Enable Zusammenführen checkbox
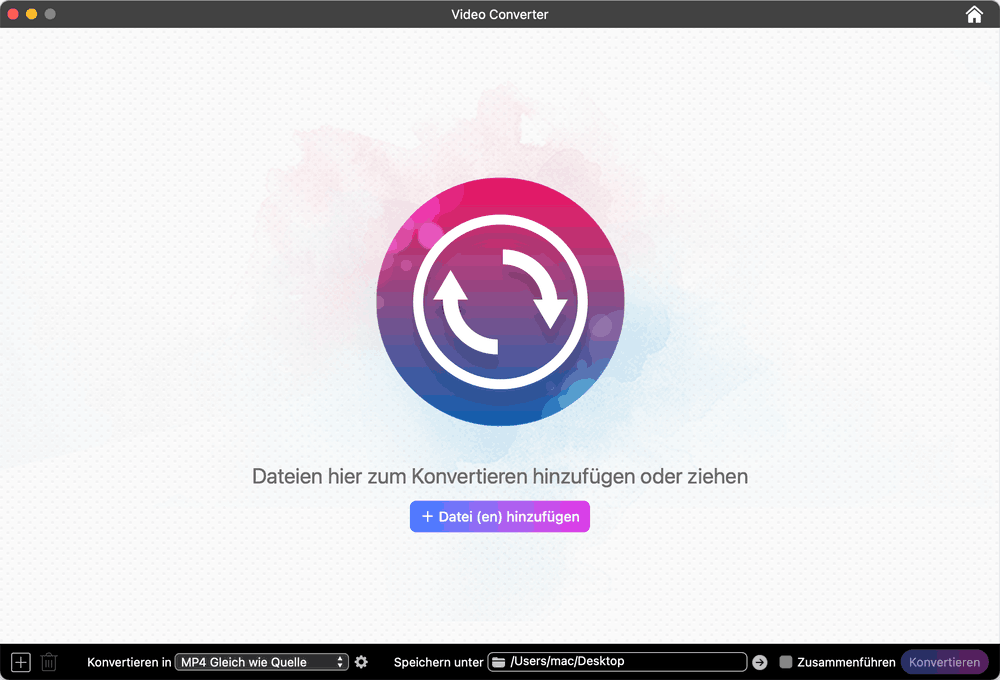Viewport: 1000px width, 680px height. coord(786,662)
